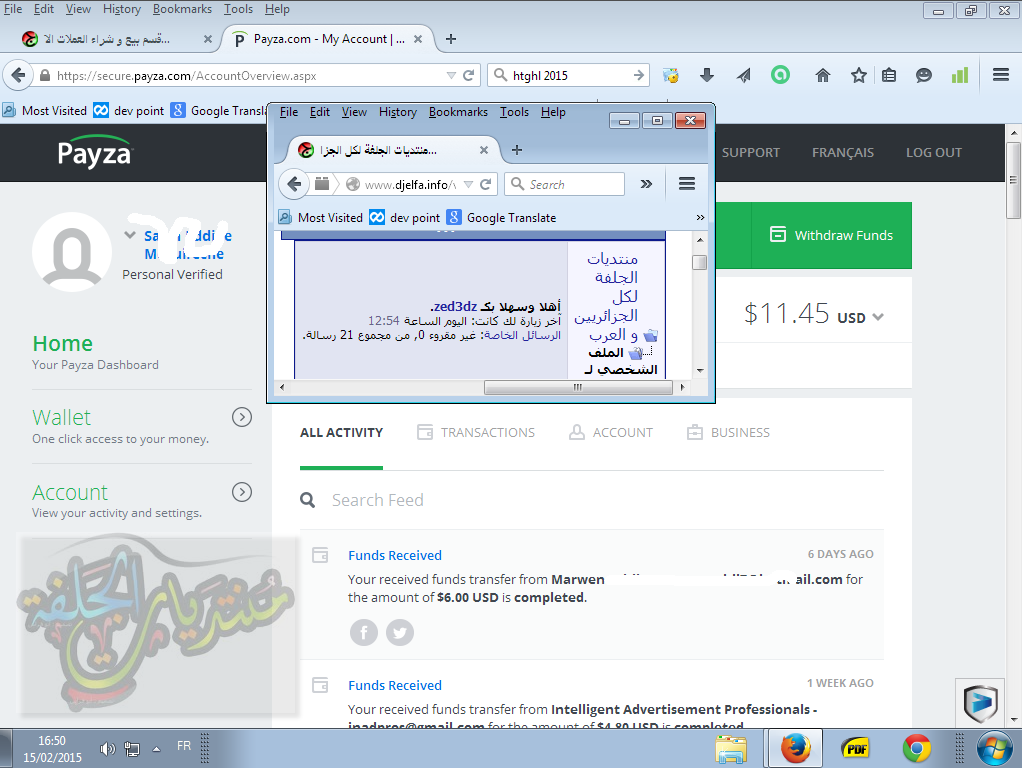Open Bookmarks menu in the main window
Viewport: 1022px width, 768px height.
[x=182, y=9]
